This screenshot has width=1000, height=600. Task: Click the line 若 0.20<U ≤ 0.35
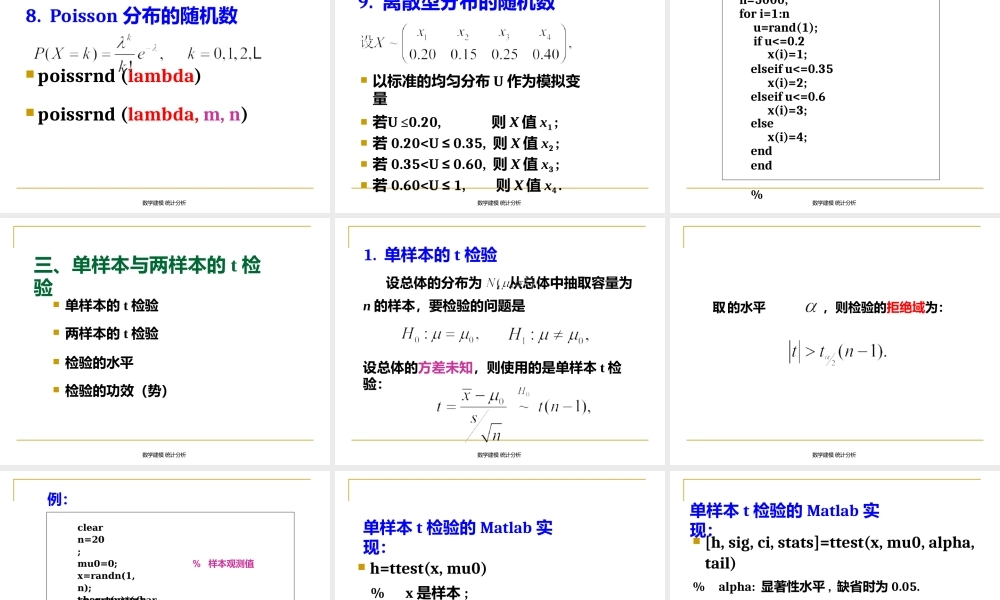pos(466,143)
